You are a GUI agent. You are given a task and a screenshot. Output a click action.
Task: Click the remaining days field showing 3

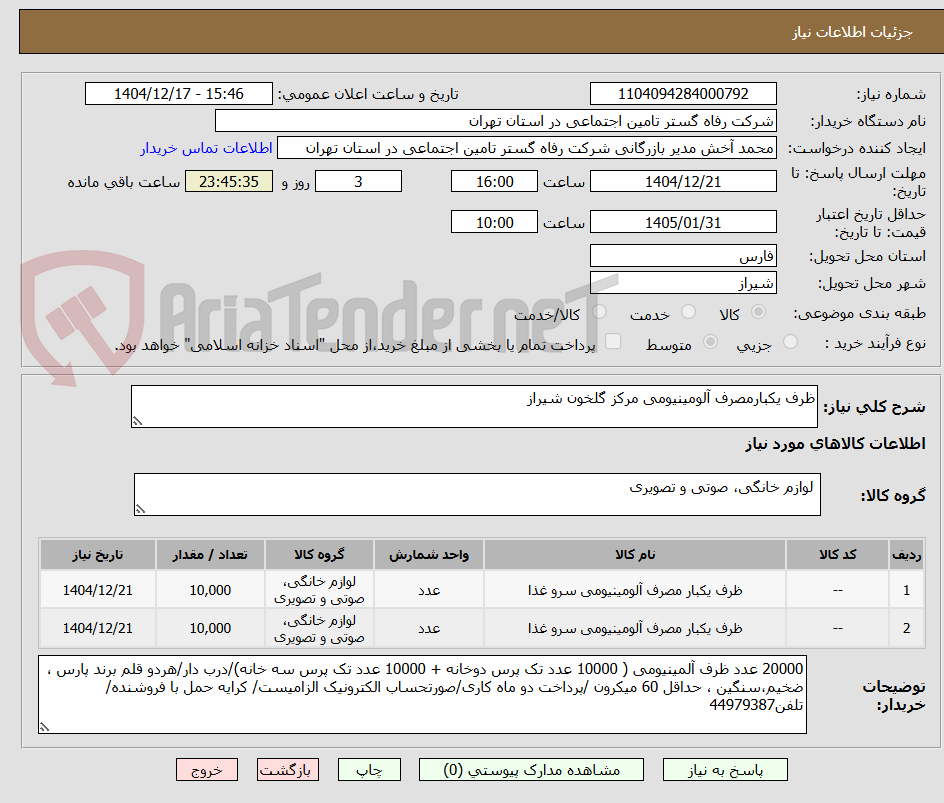358,181
